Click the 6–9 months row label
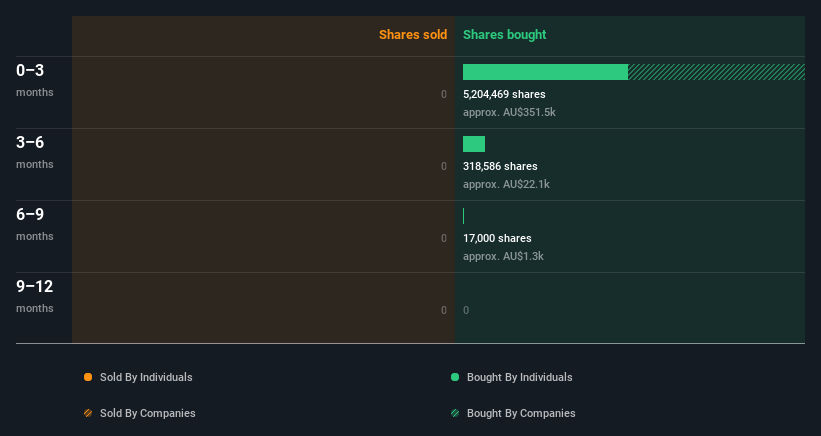Screen dimensions: 821x436 click(35, 225)
